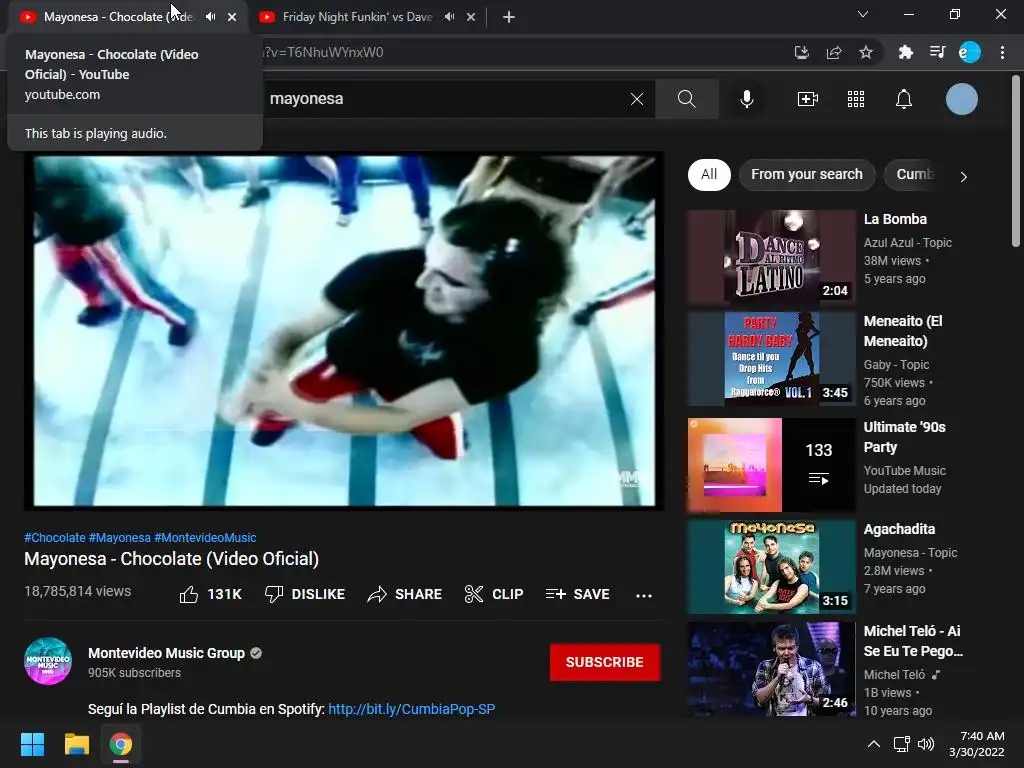The image size is (1024, 768).
Task: Open the YouTube account avatar menu
Action: (961, 99)
